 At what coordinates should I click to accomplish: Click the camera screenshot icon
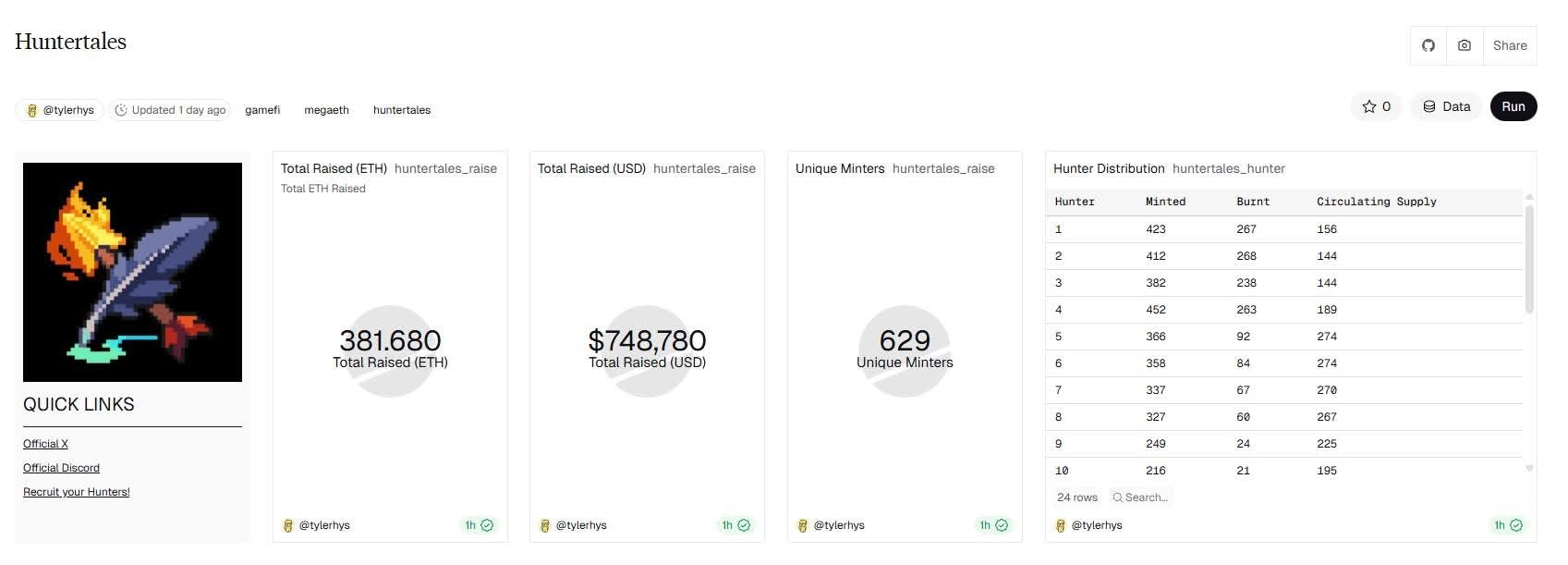(x=1465, y=45)
